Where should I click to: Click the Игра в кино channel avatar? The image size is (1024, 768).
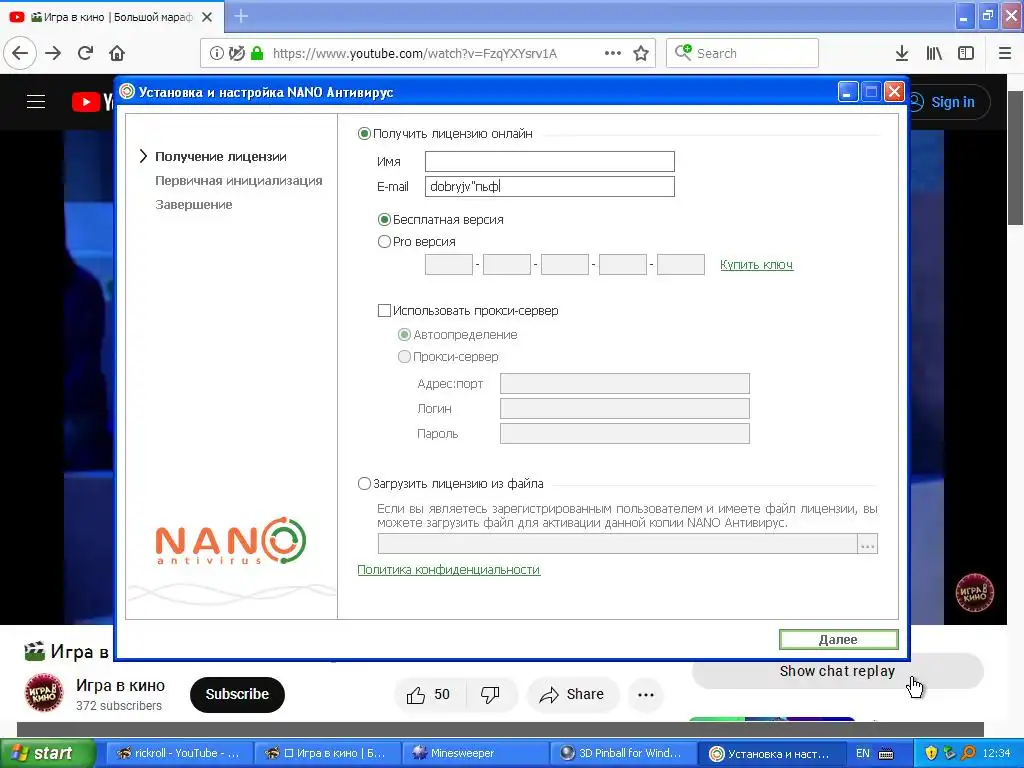coord(44,693)
